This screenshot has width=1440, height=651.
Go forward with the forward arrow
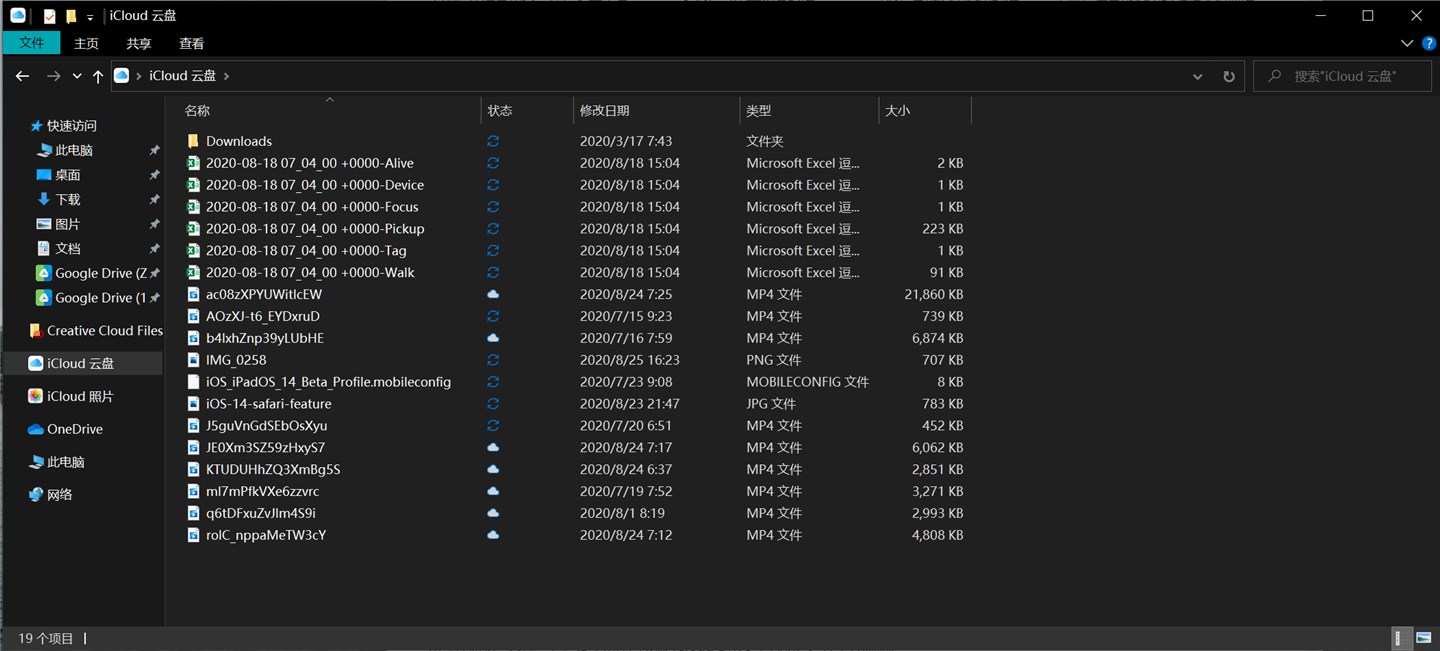[54, 76]
